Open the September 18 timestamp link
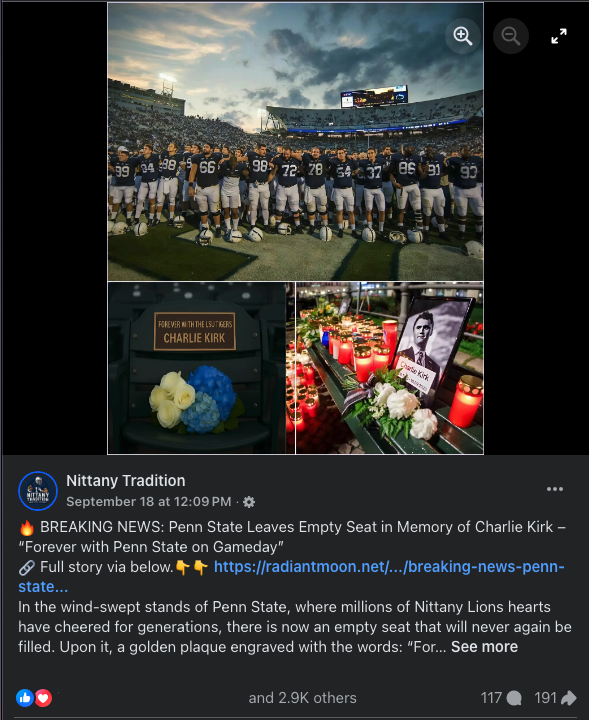 point(149,501)
